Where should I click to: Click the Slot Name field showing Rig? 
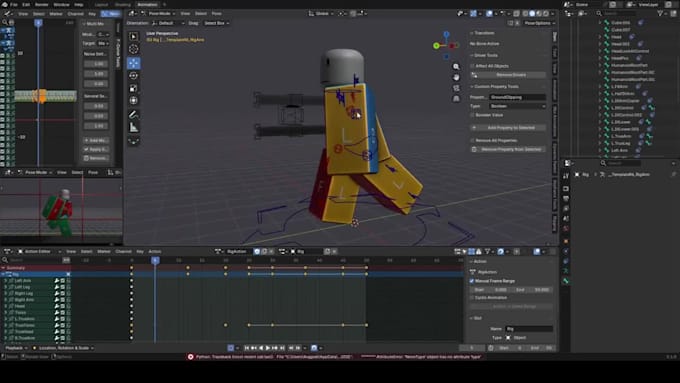pos(529,329)
